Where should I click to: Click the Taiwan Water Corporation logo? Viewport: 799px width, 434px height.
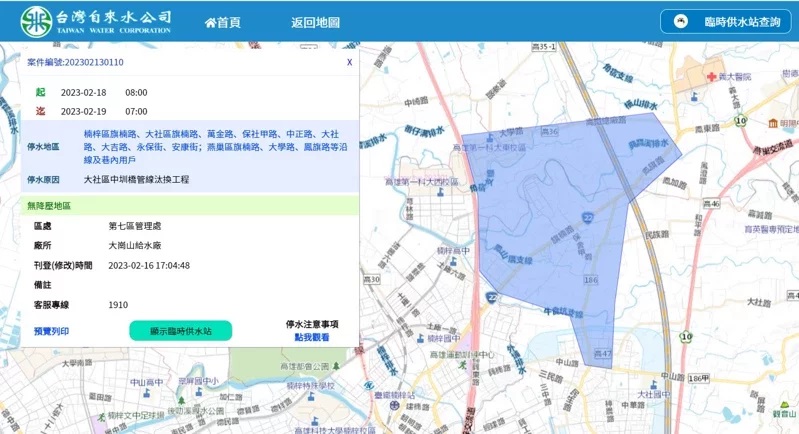pos(96,21)
